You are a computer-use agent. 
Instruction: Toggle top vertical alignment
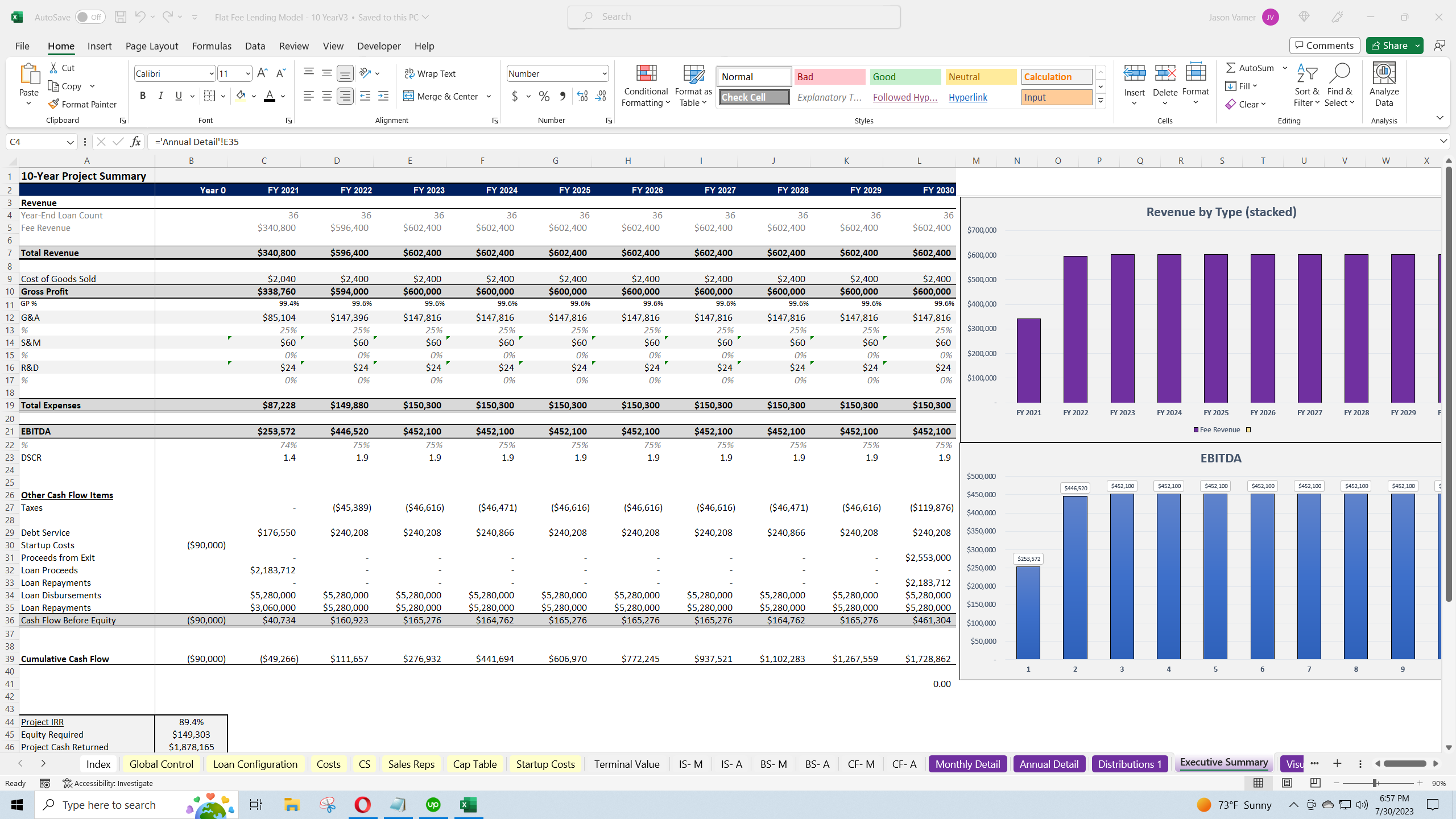309,73
